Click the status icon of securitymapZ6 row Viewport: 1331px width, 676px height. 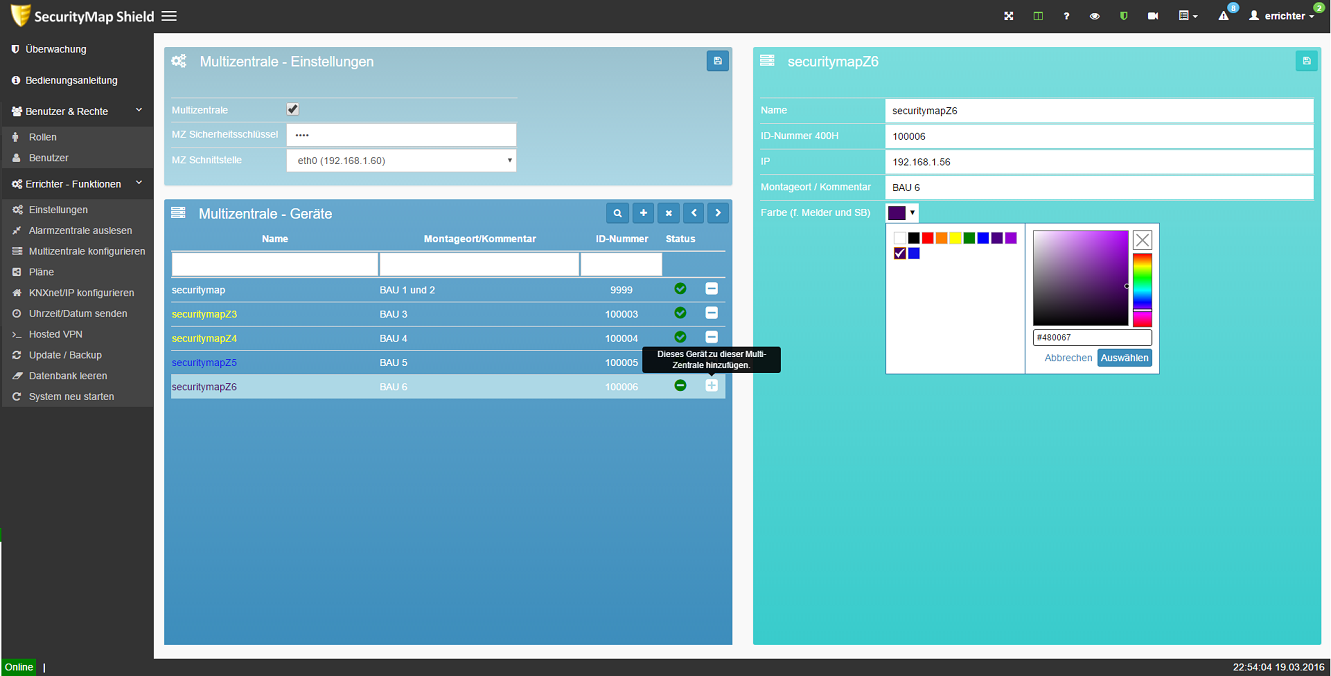coord(680,385)
